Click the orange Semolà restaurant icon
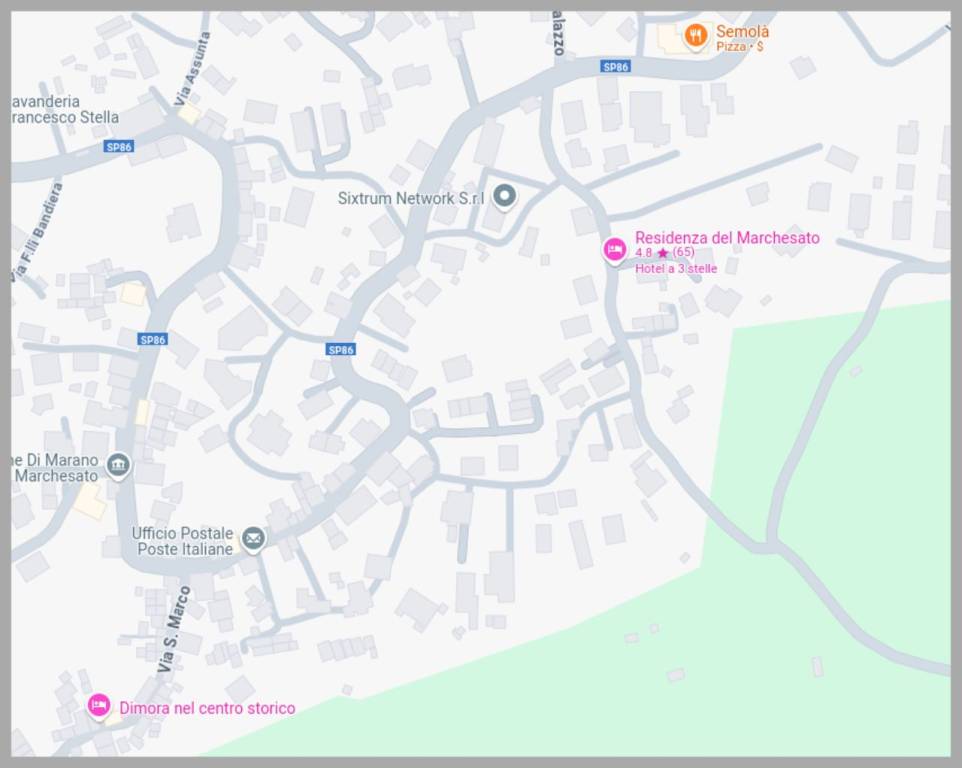The image size is (962, 768). point(696,37)
